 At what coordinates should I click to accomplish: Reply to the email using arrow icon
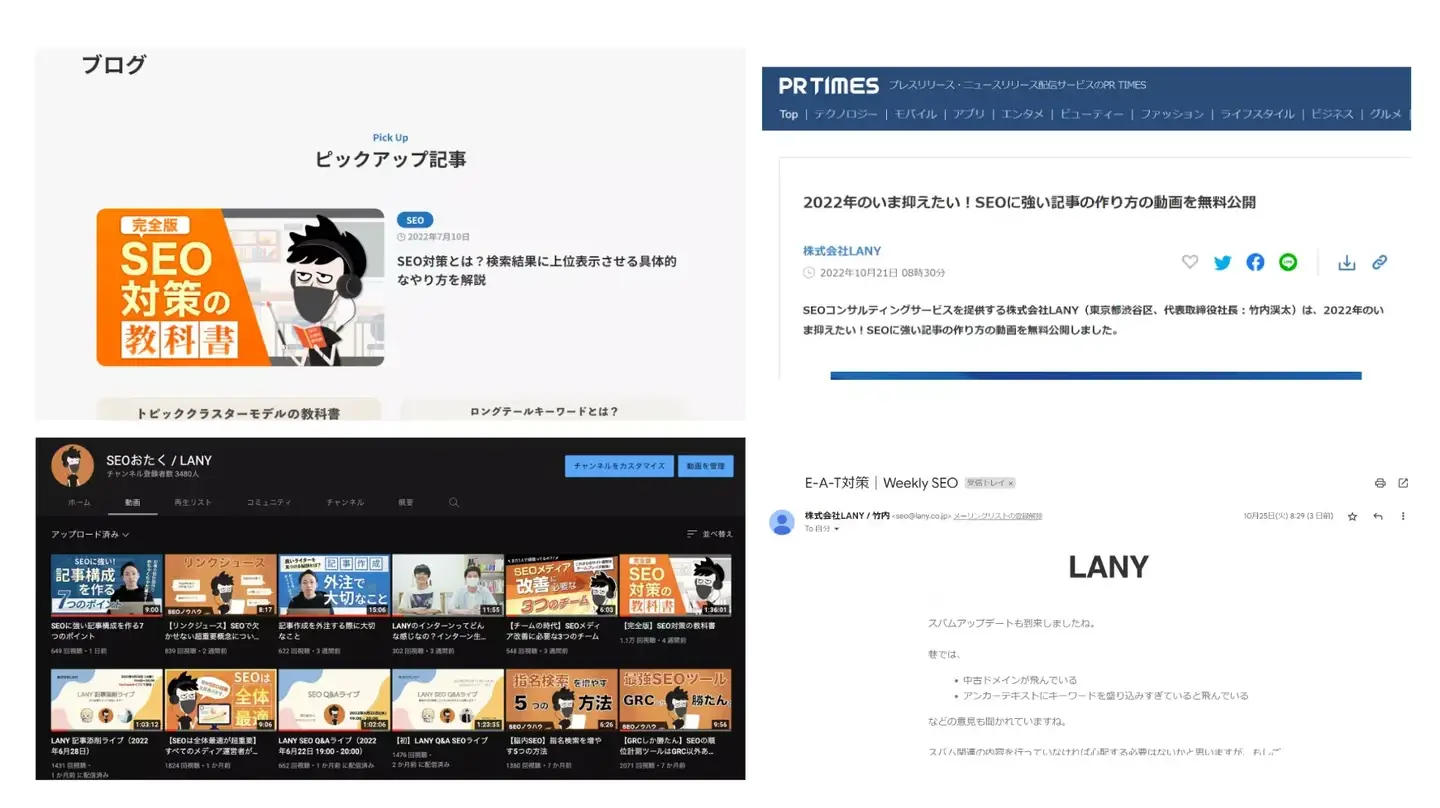1378,516
